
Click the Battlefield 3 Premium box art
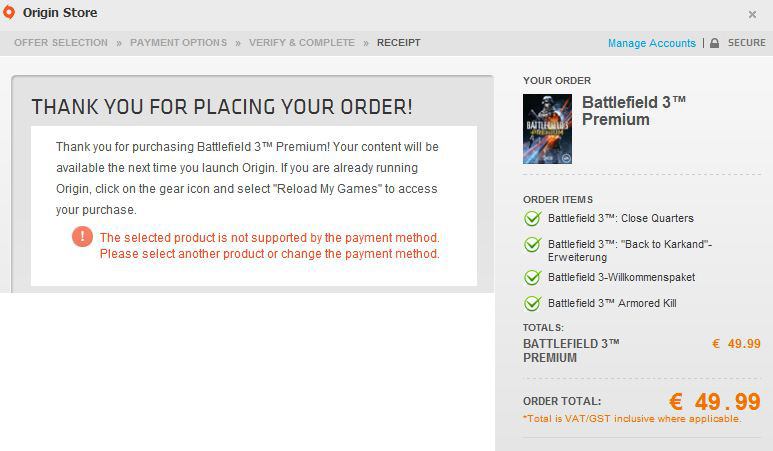(x=547, y=129)
